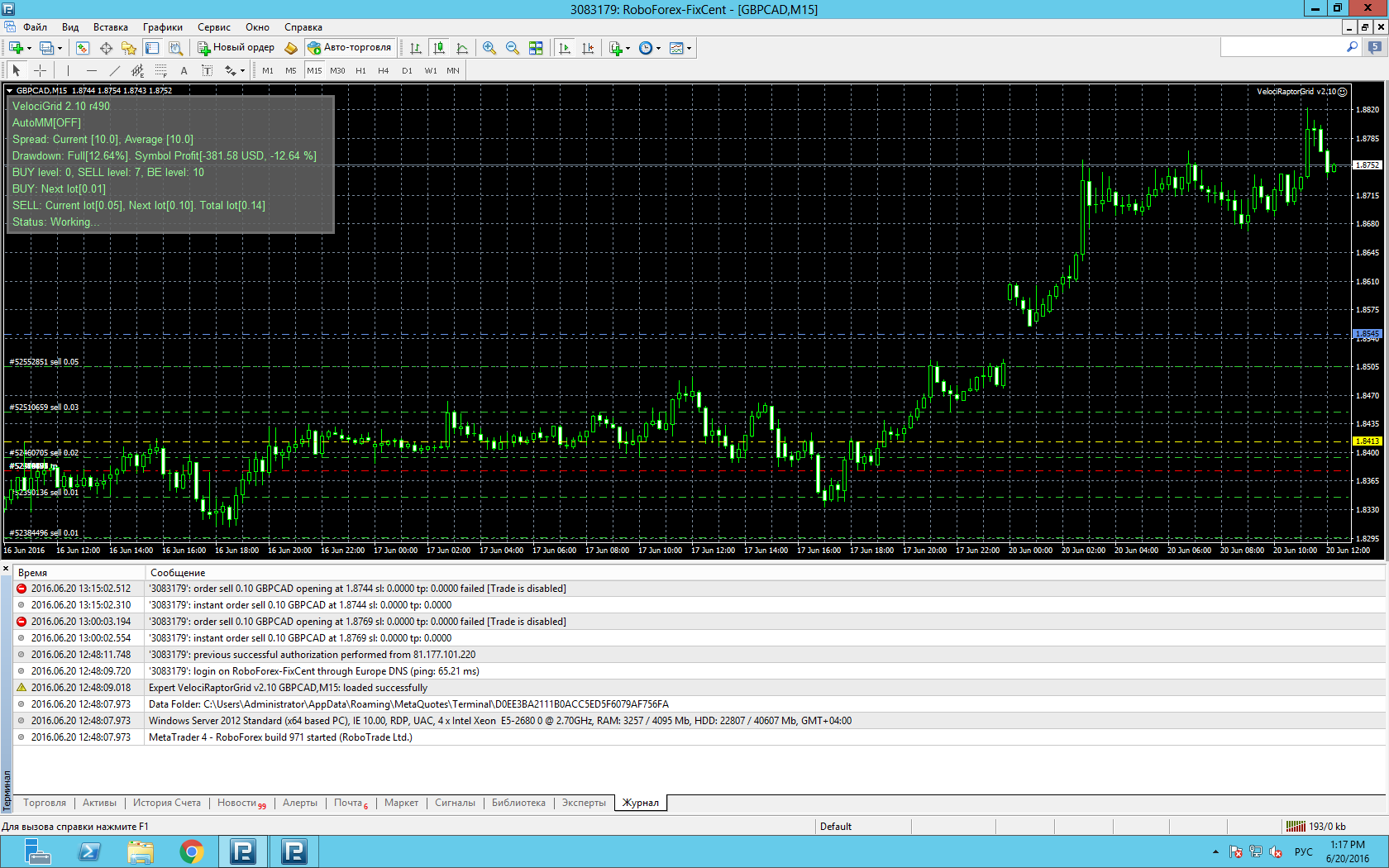Toggle the Авто-торговля button

[x=349, y=48]
